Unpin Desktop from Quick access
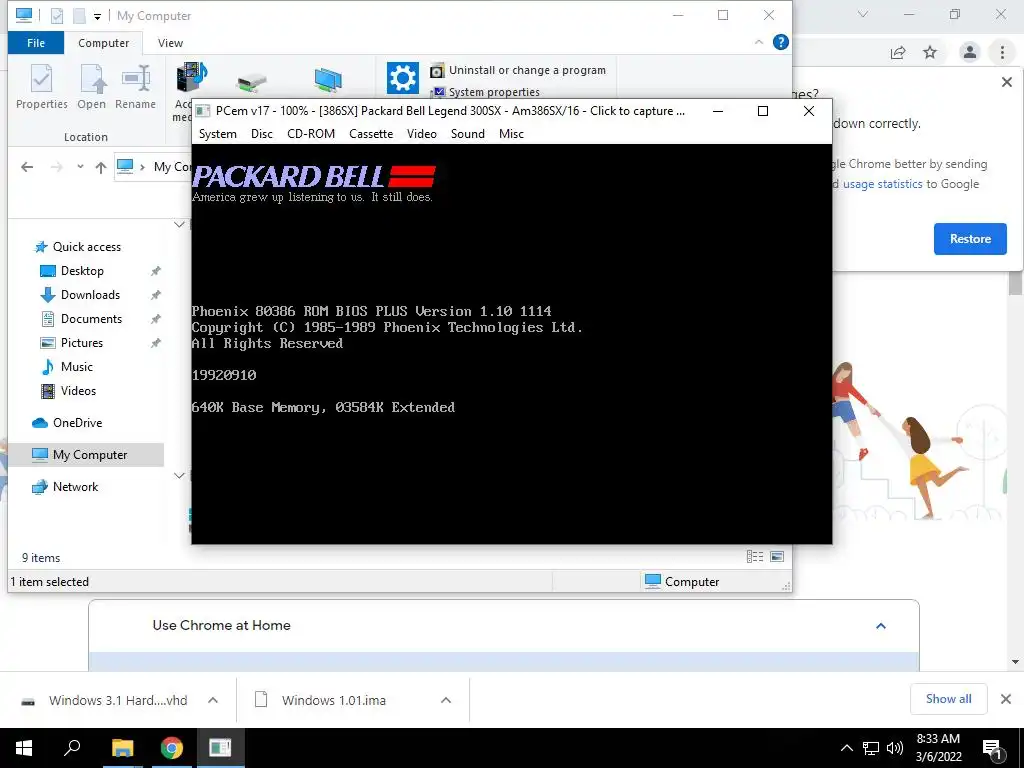 pyautogui.click(x=155, y=271)
